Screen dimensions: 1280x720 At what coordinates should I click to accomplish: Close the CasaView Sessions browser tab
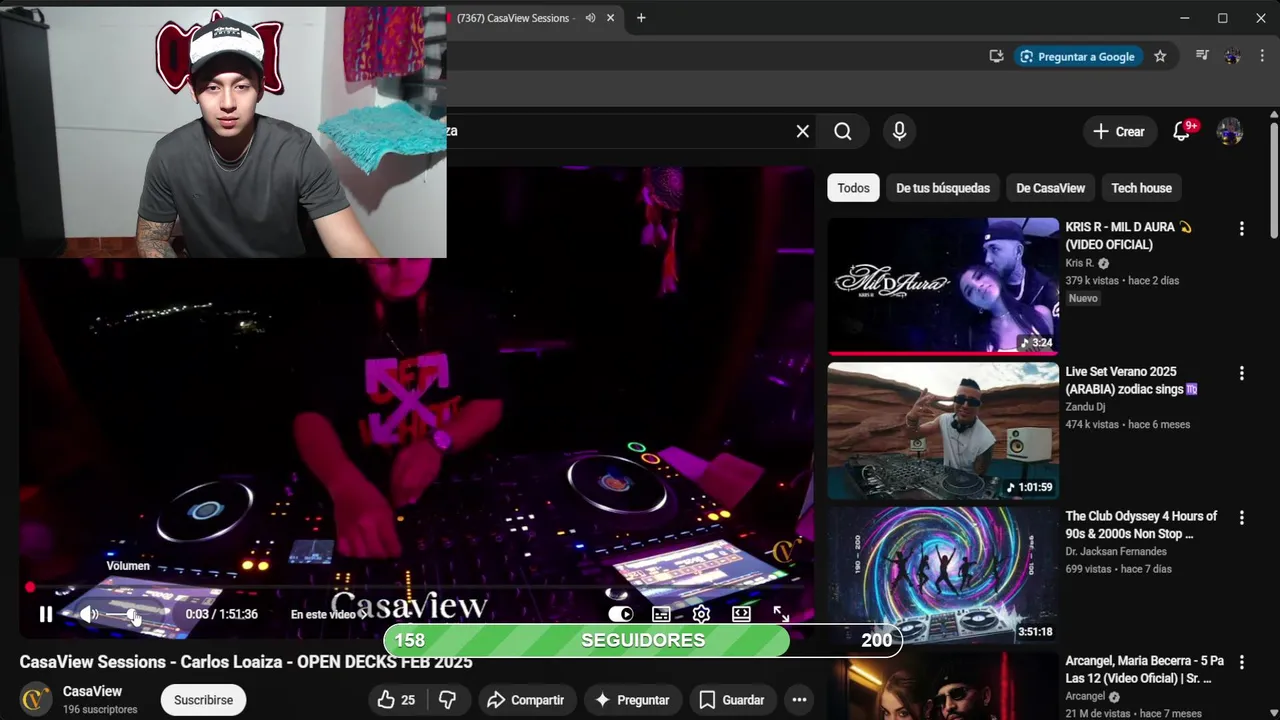click(x=610, y=18)
